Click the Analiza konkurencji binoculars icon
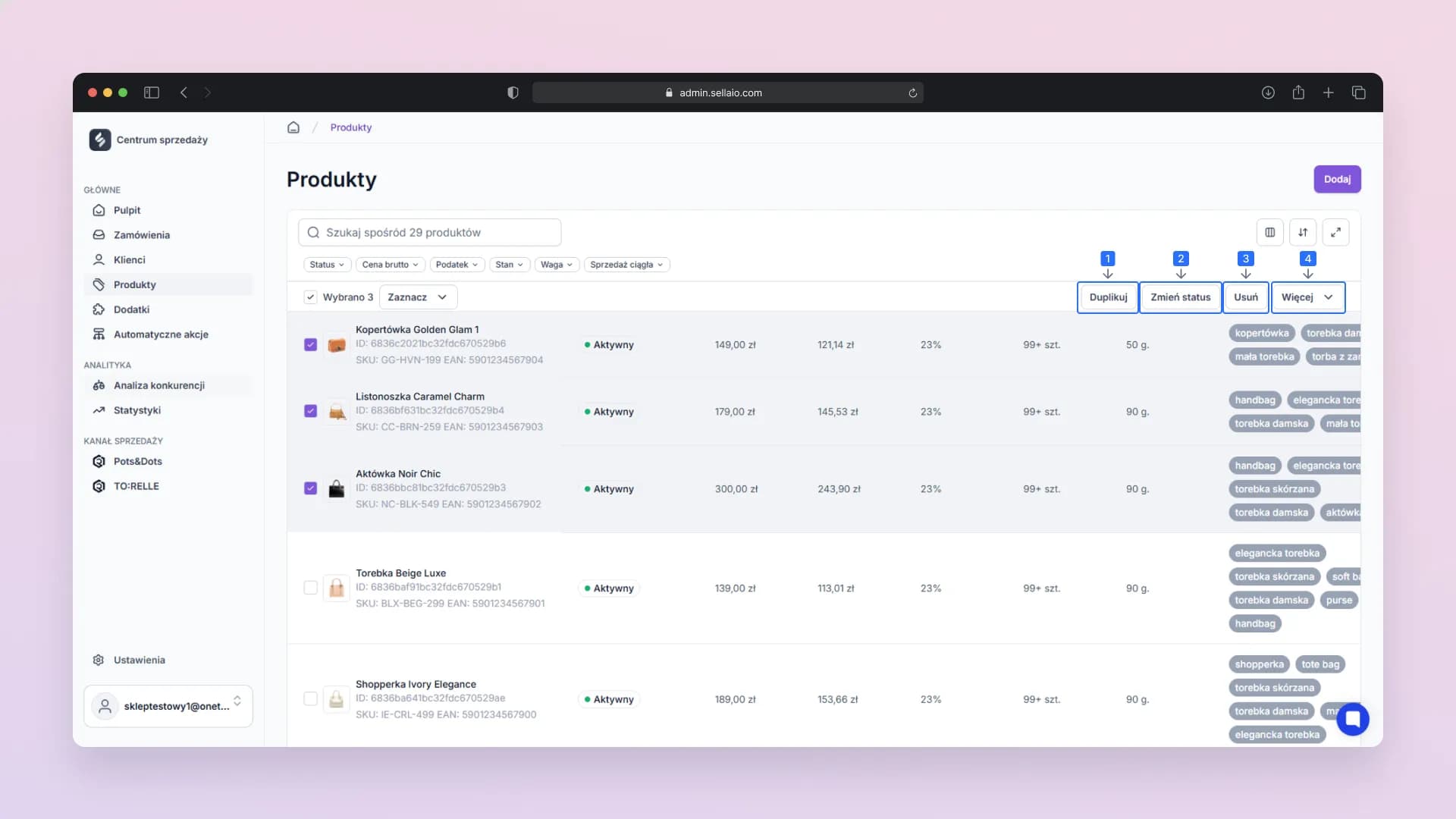The image size is (1456, 819). coord(99,385)
